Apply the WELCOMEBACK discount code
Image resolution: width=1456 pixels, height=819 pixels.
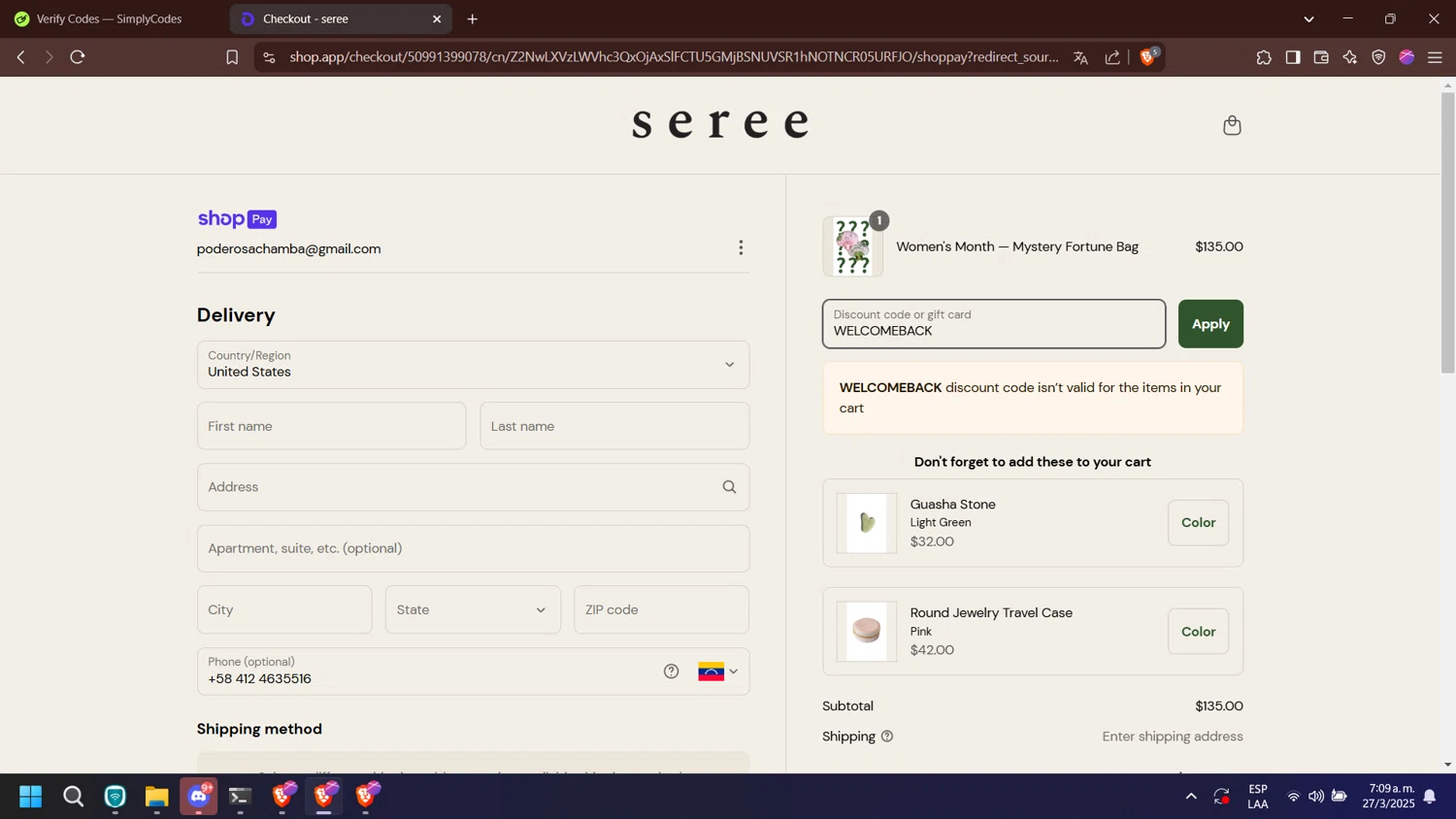1210,324
